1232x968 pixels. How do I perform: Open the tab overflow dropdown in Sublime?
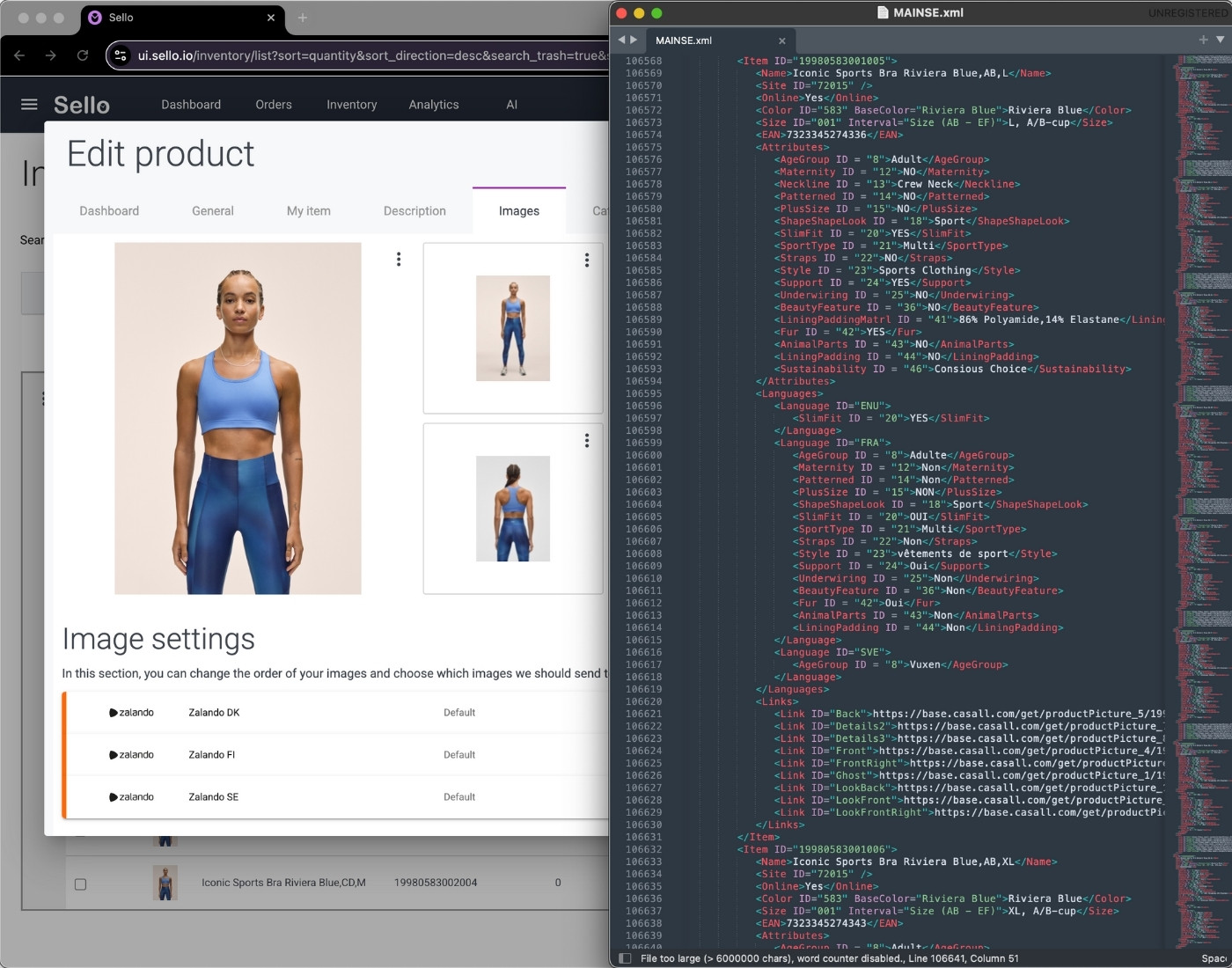point(1218,40)
